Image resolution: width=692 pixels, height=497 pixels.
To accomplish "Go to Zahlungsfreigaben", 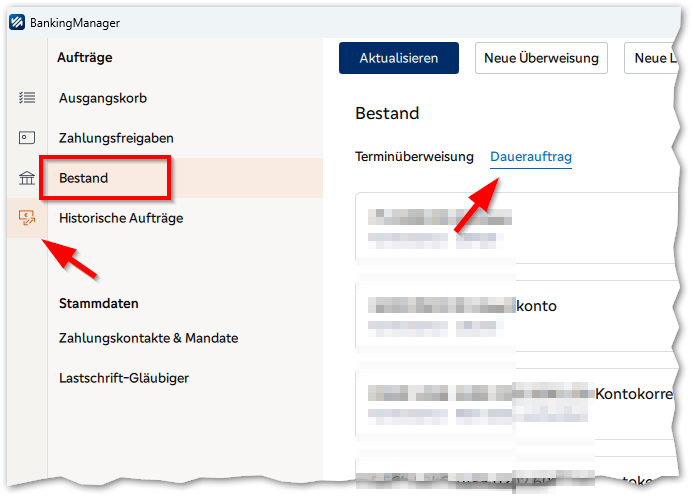I will [x=115, y=138].
